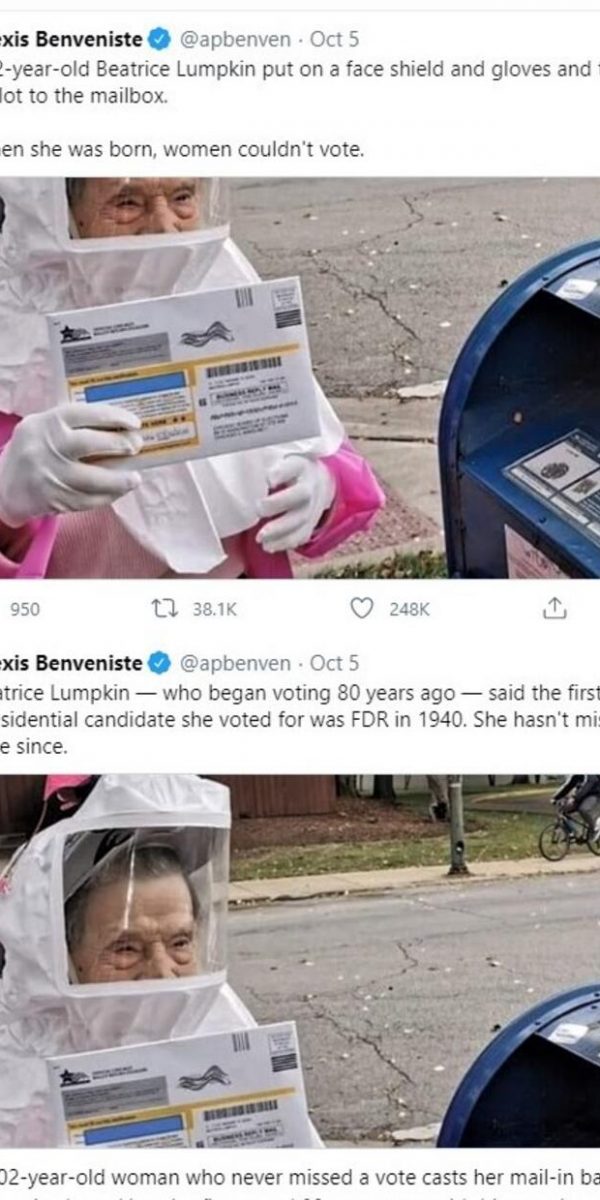The height and width of the screenshot is (1200, 600).
Task: Click the 38.1K retweet count
Action: tap(214, 609)
